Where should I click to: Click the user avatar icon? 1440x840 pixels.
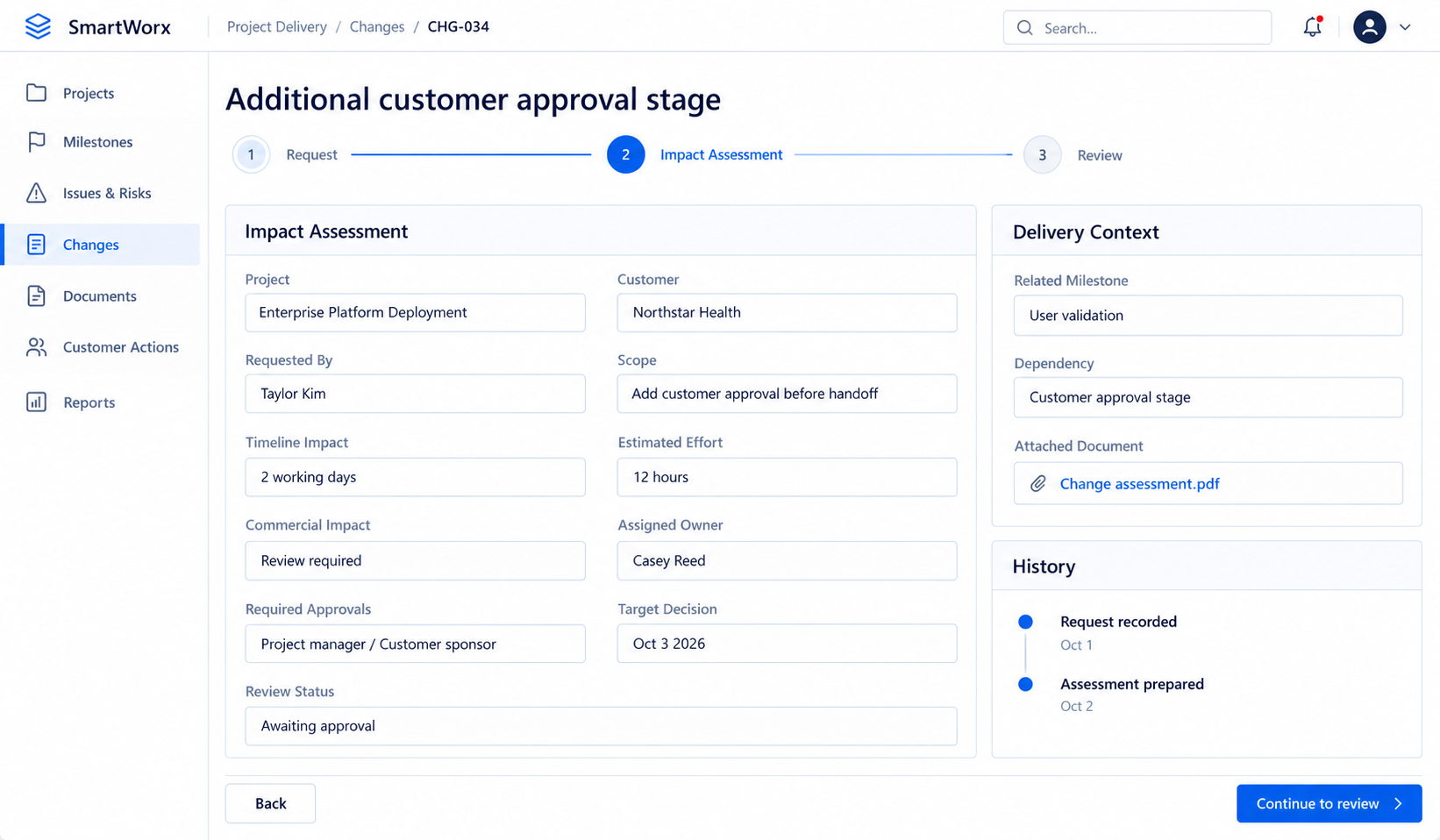[1369, 27]
